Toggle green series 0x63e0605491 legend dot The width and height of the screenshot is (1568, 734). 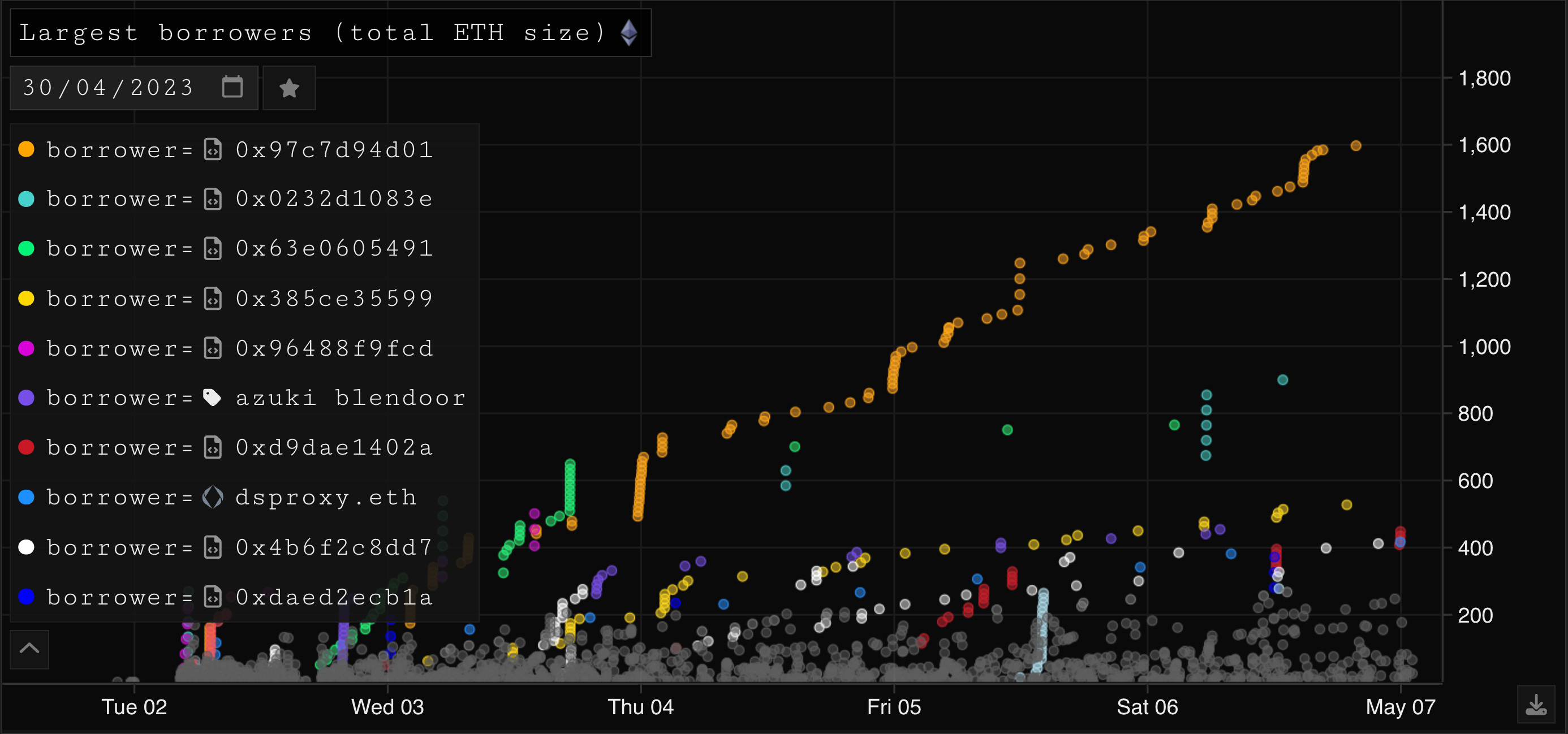click(x=26, y=248)
